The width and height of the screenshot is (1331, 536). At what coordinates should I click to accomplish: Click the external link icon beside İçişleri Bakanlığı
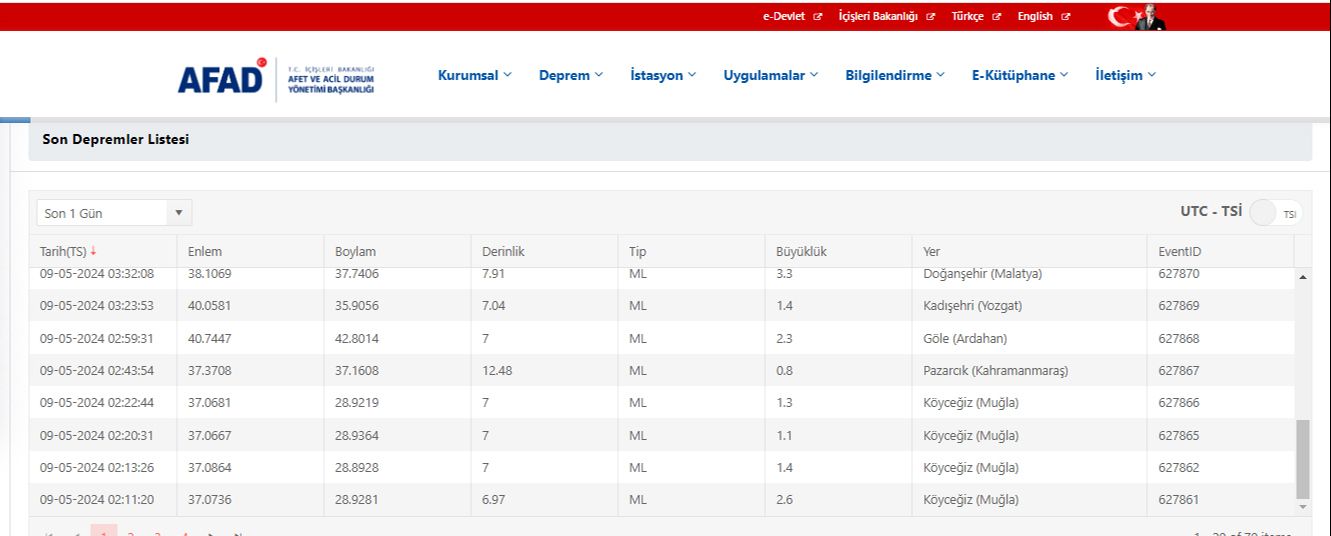coord(931,17)
